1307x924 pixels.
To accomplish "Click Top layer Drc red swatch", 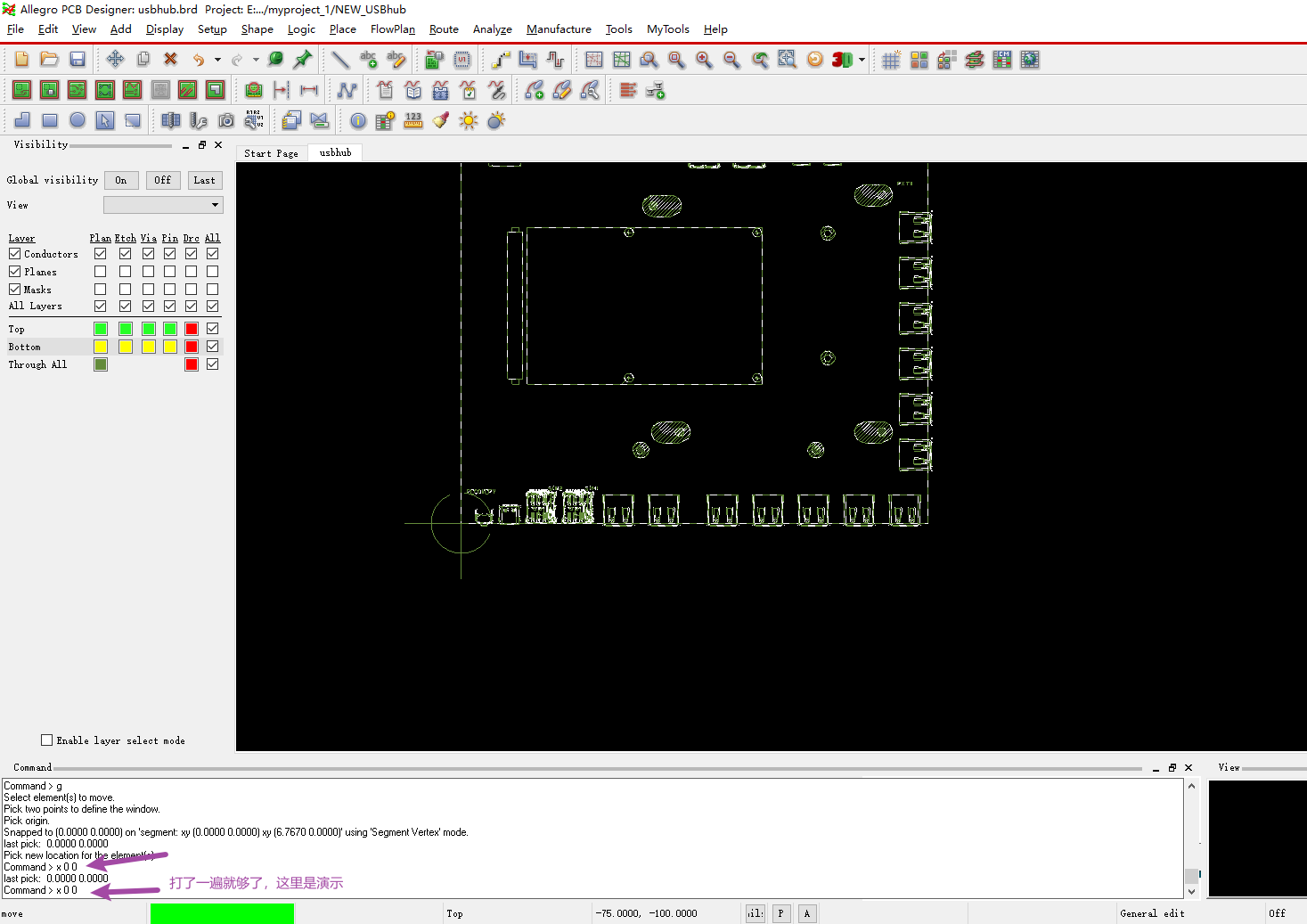I will [192, 329].
